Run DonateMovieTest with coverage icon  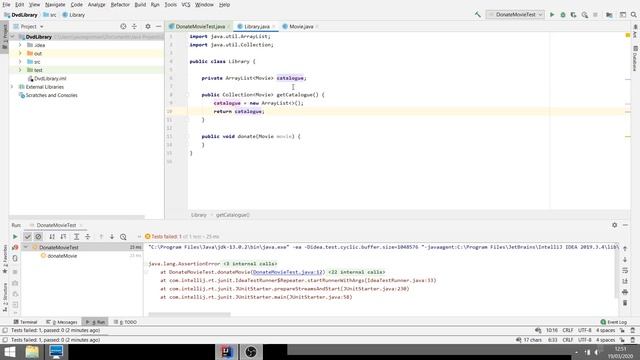pyautogui.click(x=573, y=15)
